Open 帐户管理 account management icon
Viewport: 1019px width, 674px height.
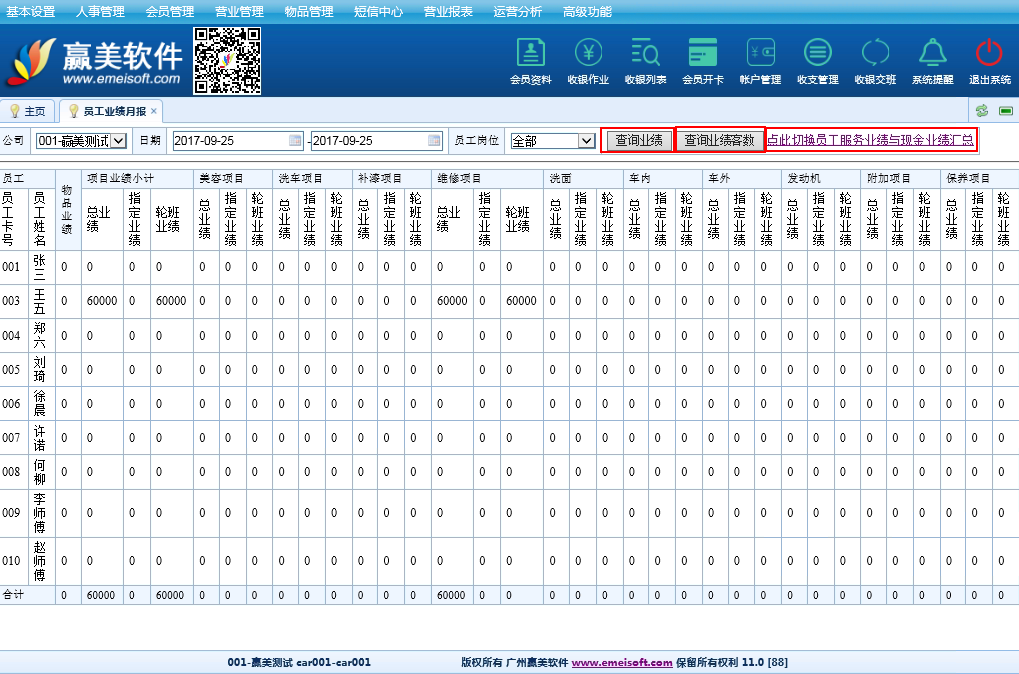click(760, 53)
